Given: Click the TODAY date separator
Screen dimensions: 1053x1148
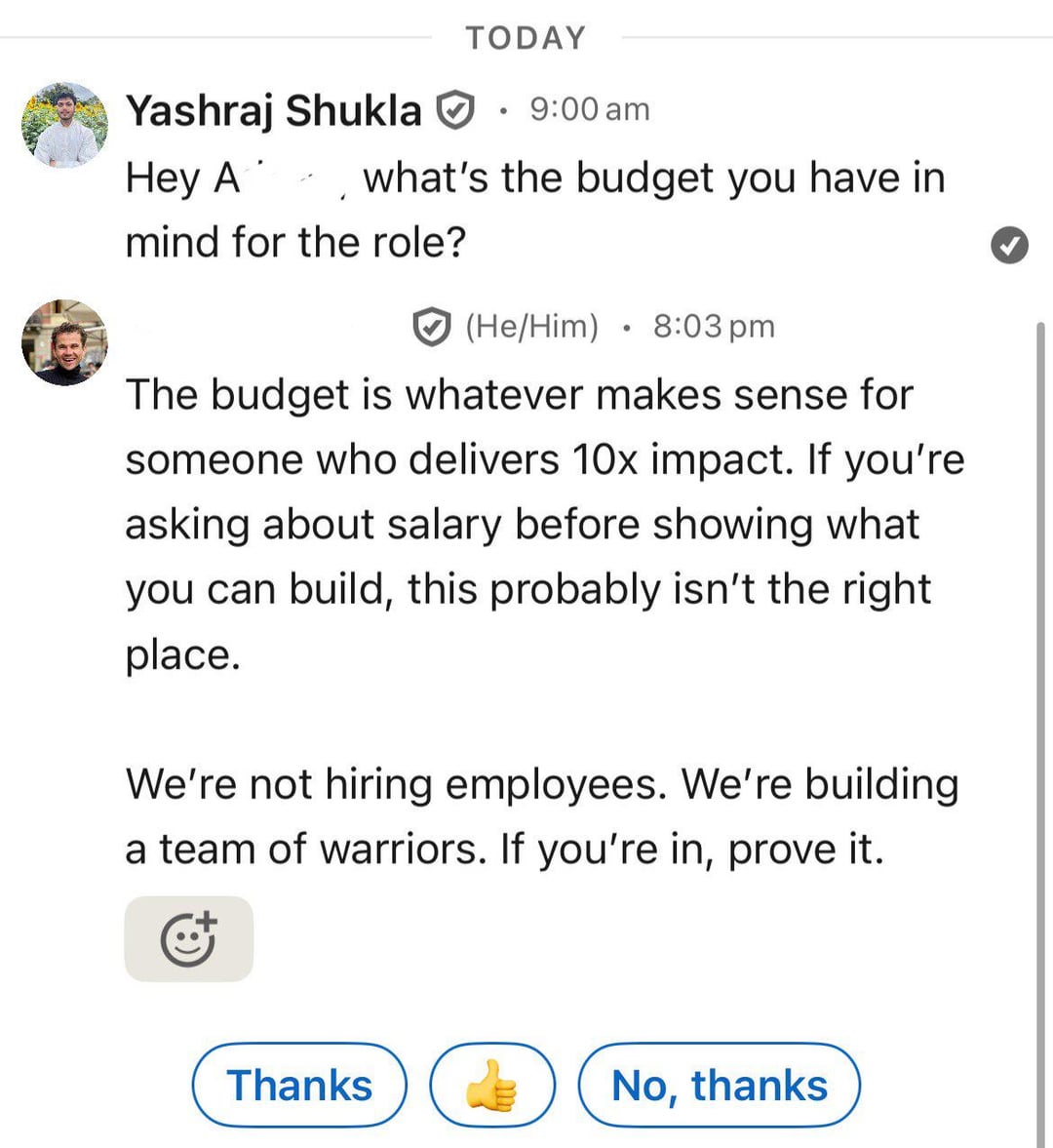Looking at the screenshot, I should tap(526, 38).
